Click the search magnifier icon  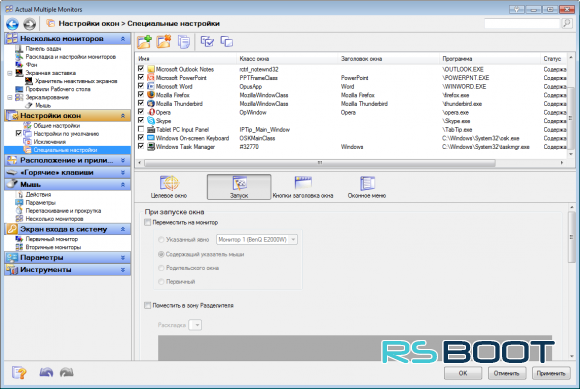(x=567, y=23)
